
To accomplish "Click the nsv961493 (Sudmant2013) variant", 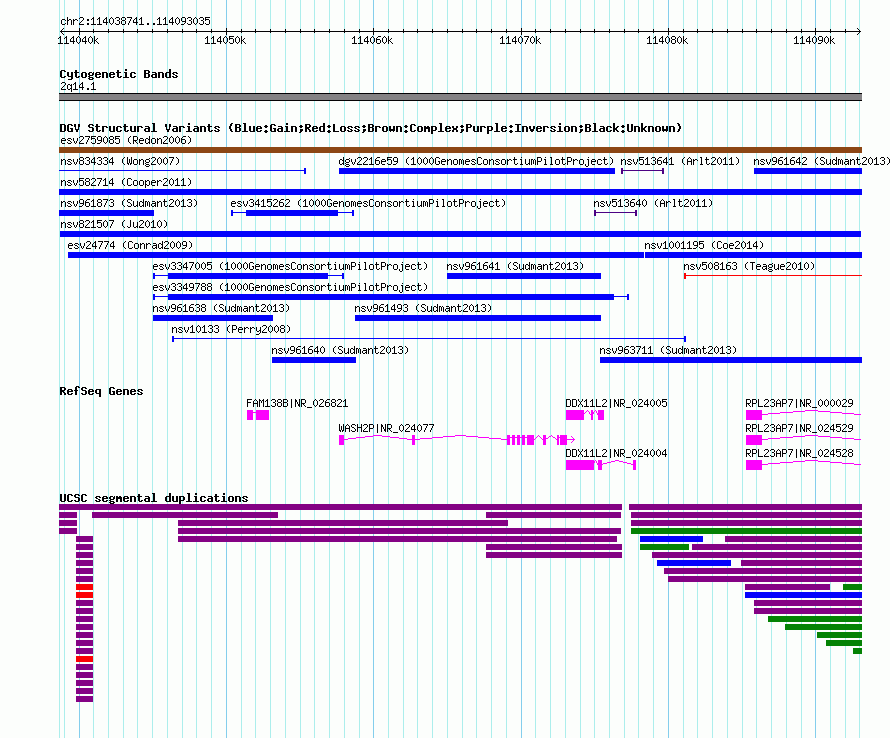I will click(478, 318).
